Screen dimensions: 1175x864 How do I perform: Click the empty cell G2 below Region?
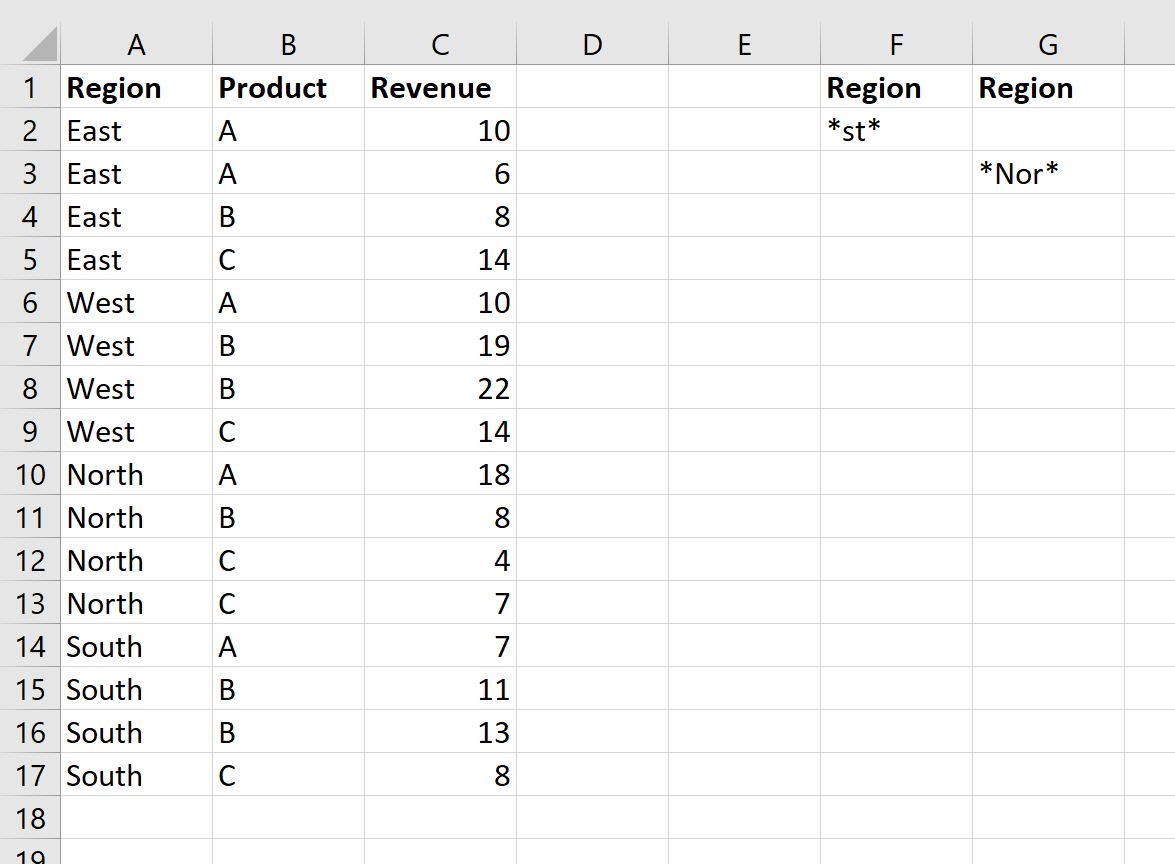[x=1048, y=130]
